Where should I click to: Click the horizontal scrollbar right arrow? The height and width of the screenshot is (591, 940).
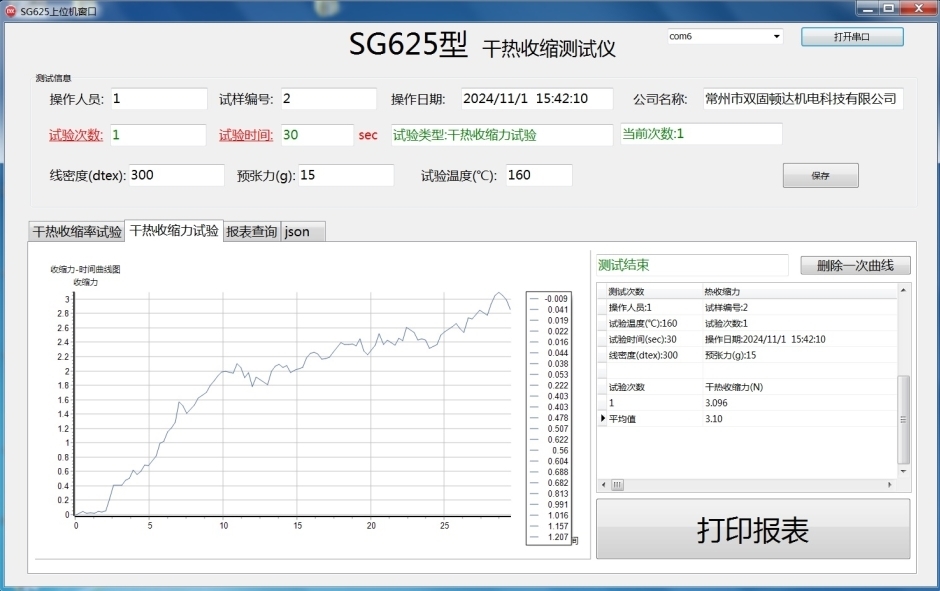[890, 485]
